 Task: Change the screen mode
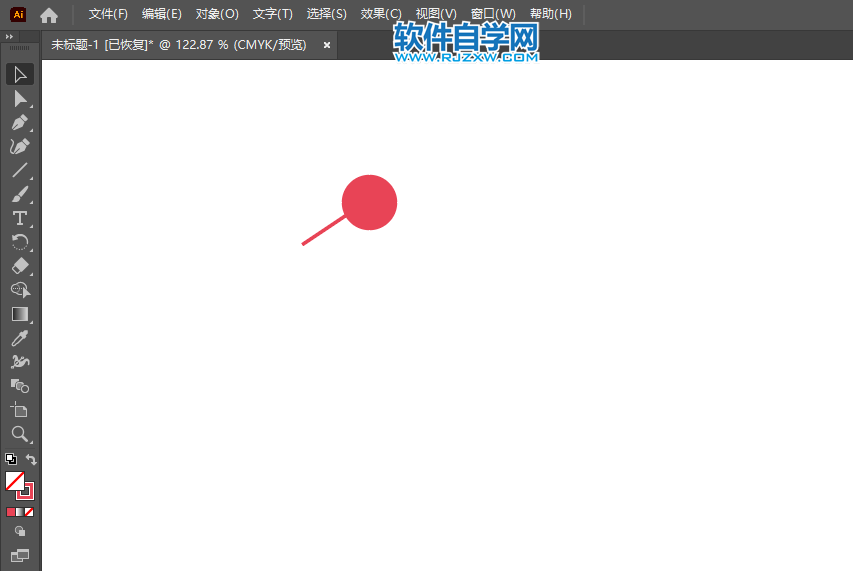(20, 555)
